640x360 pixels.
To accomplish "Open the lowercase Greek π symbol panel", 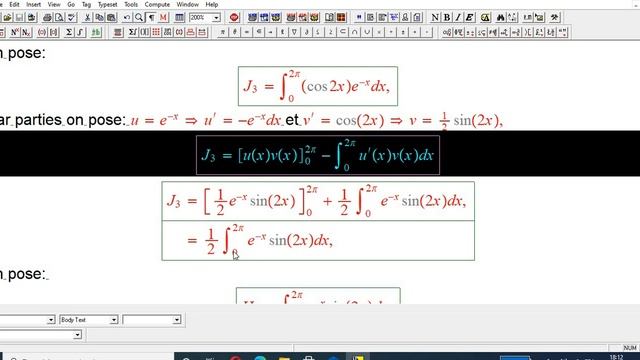I will click(222, 32).
